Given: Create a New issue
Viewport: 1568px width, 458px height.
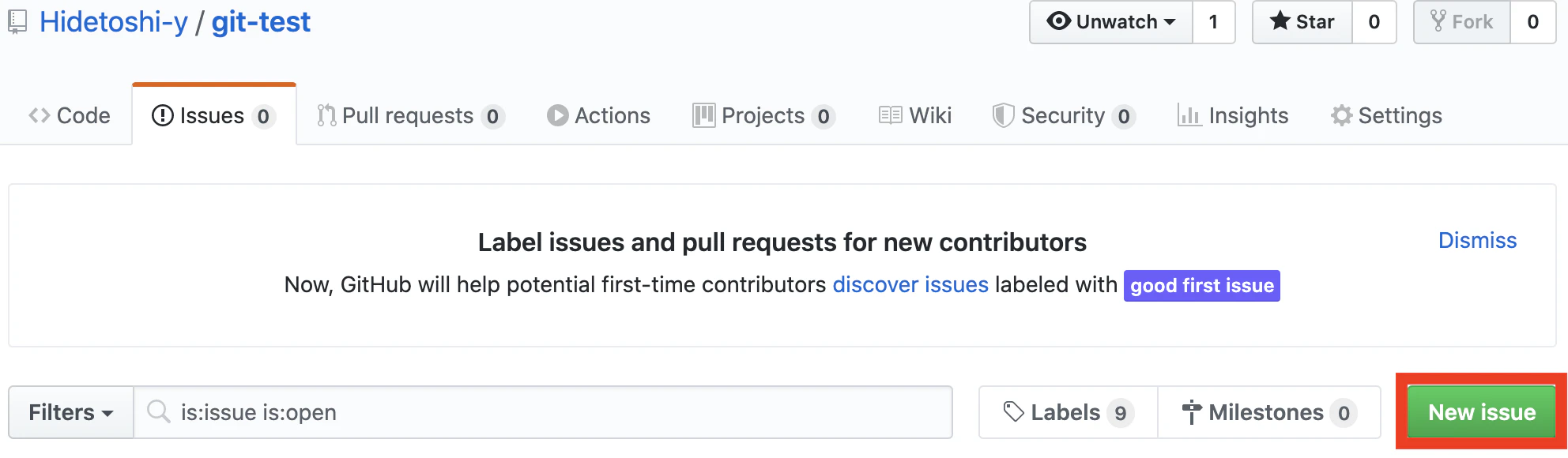Looking at the screenshot, I should pyautogui.click(x=1482, y=412).
